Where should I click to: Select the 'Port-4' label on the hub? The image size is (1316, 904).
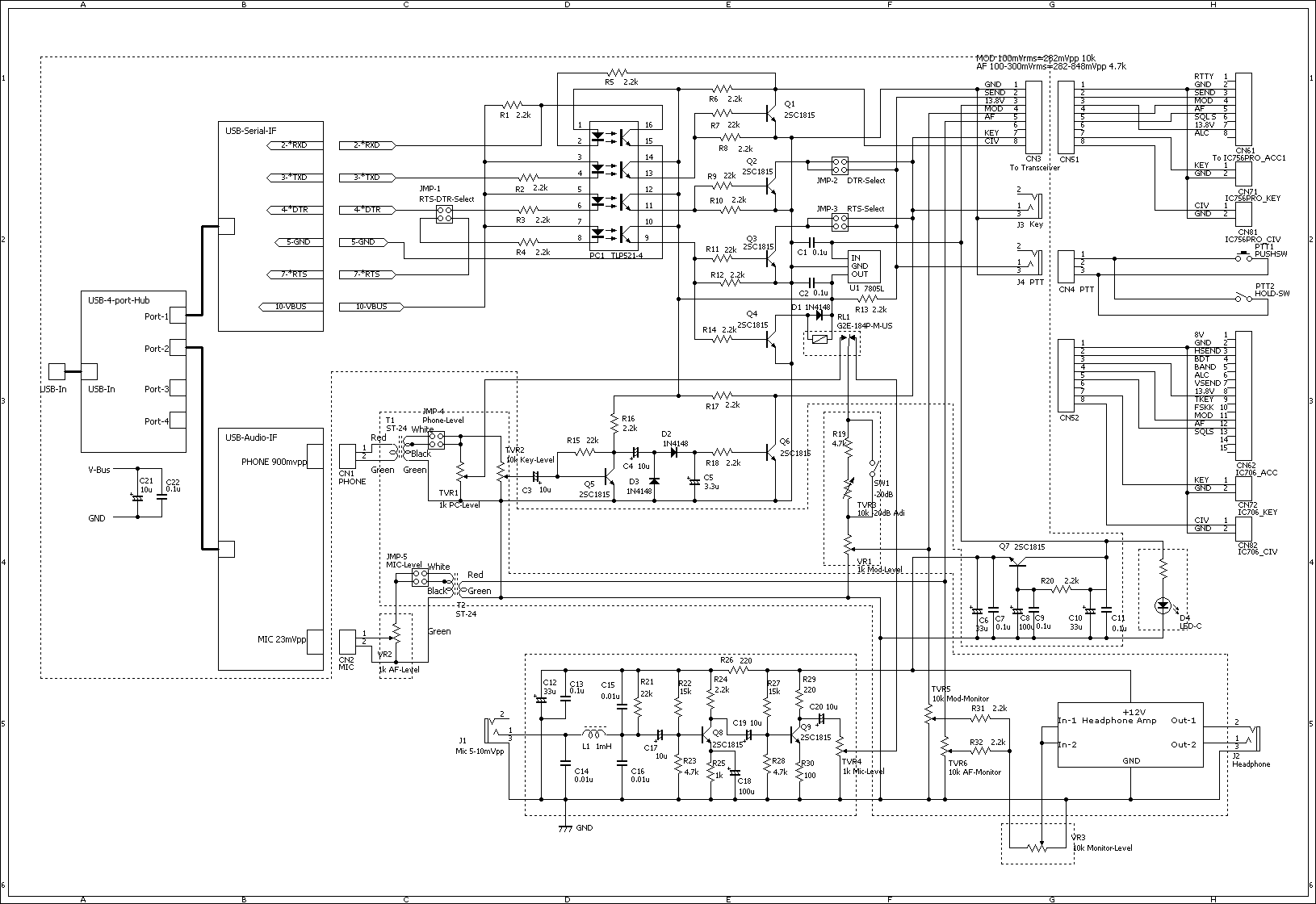pos(157,421)
